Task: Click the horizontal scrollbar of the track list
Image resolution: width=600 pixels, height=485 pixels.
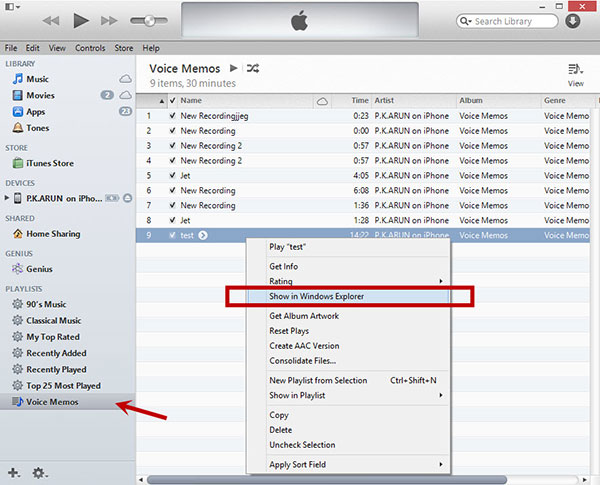Action: [327, 480]
